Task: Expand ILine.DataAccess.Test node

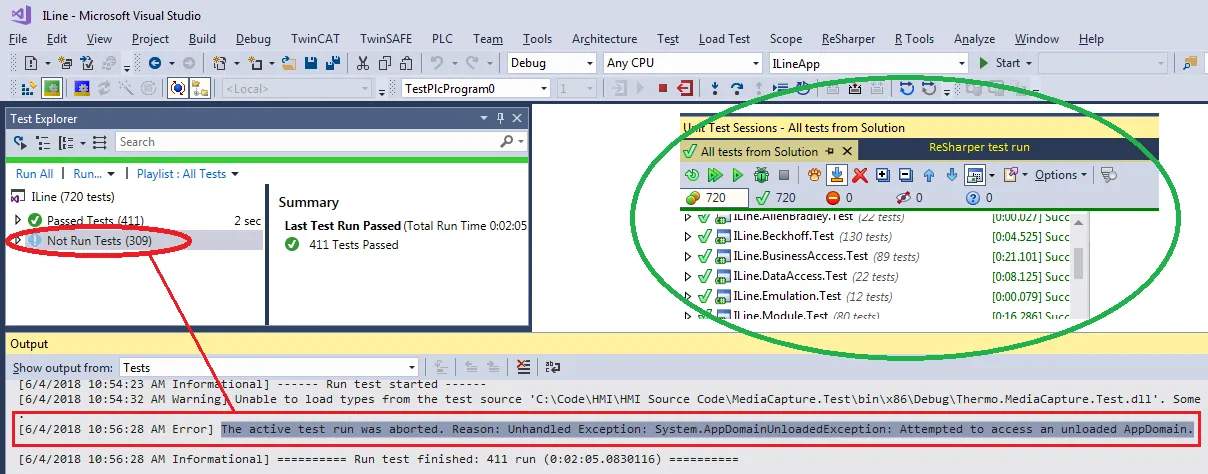Action: click(x=687, y=276)
